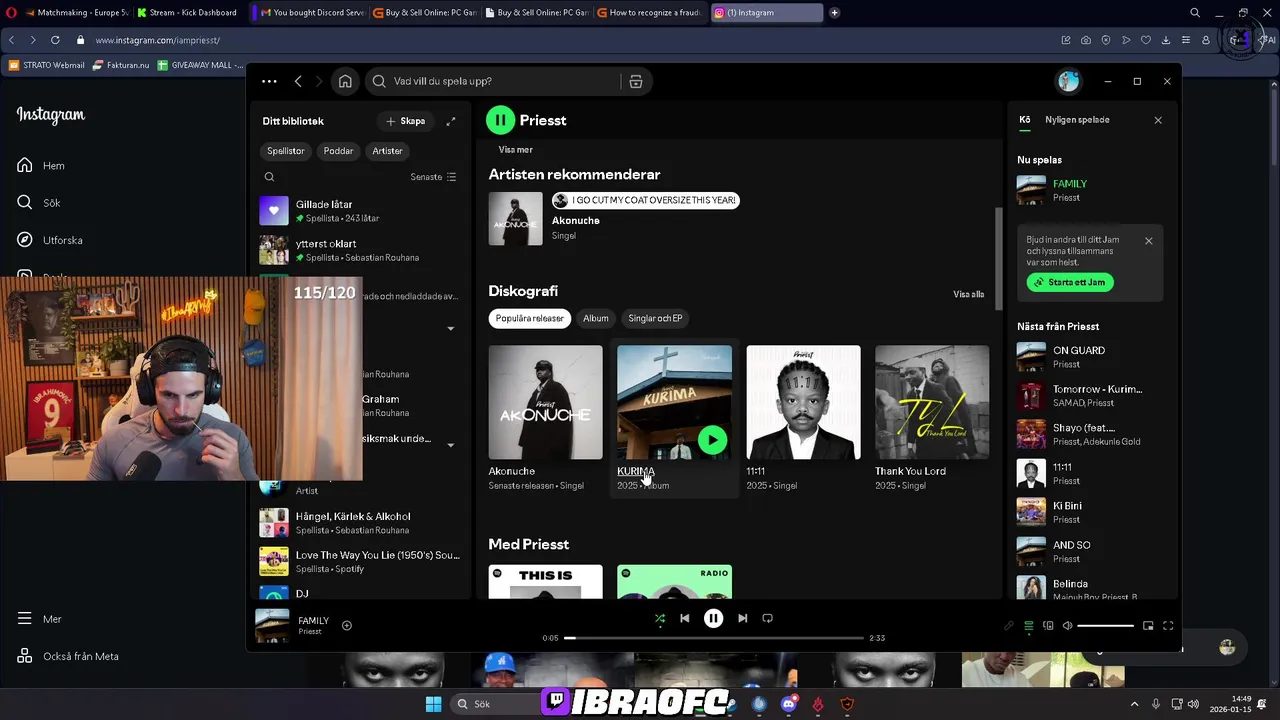The width and height of the screenshot is (1280, 720).
Task: Adjust the Spotify volume slider
Action: coord(1106,626)
